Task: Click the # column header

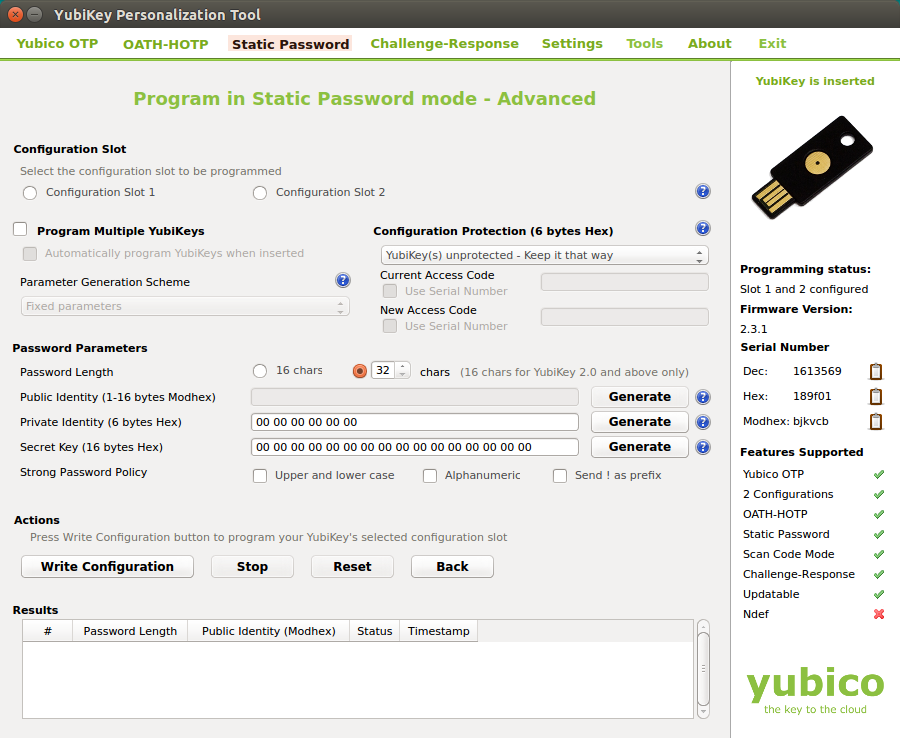Action: [x=48, y=631]
